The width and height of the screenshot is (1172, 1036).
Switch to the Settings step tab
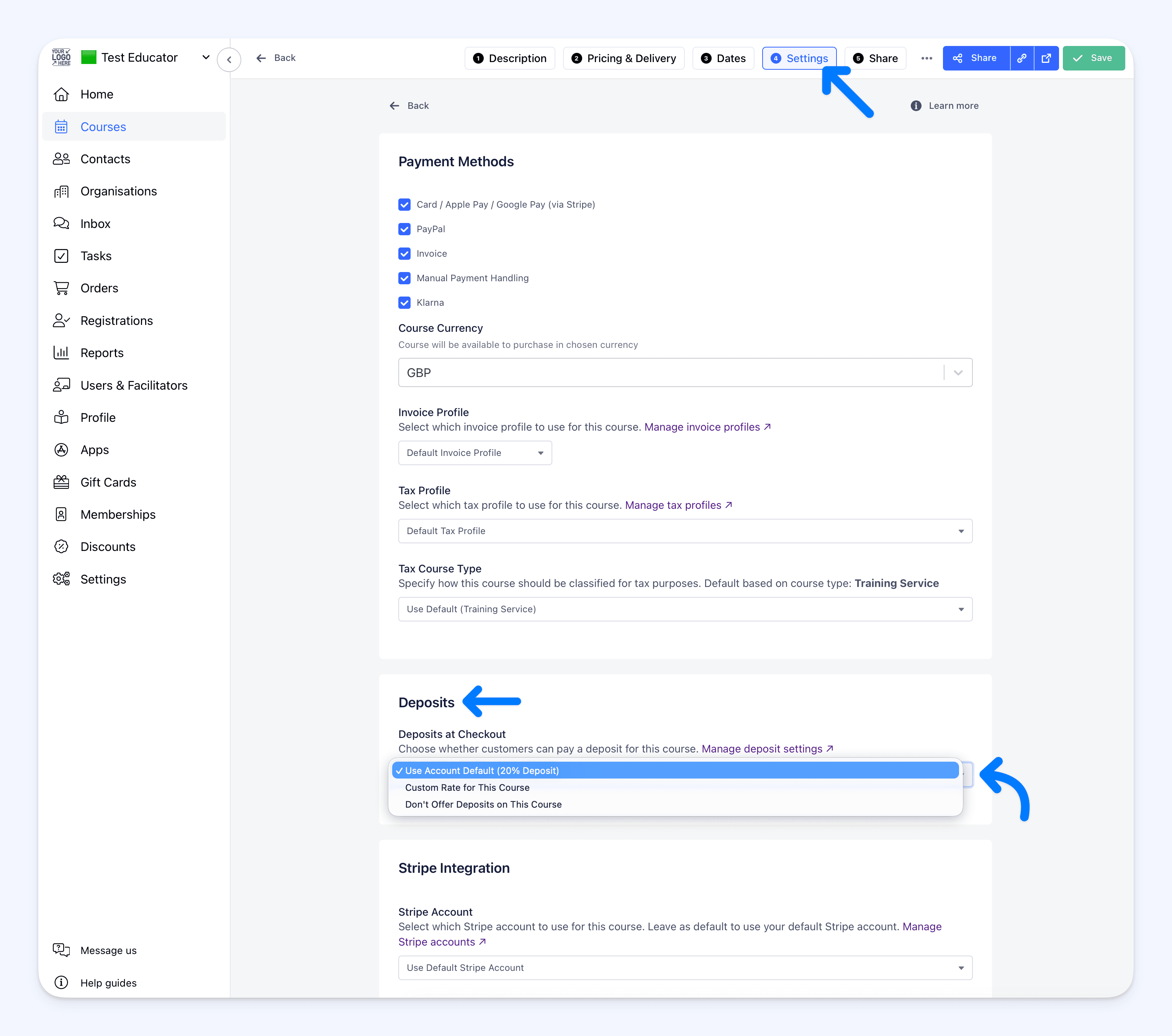tap(799, 58)
